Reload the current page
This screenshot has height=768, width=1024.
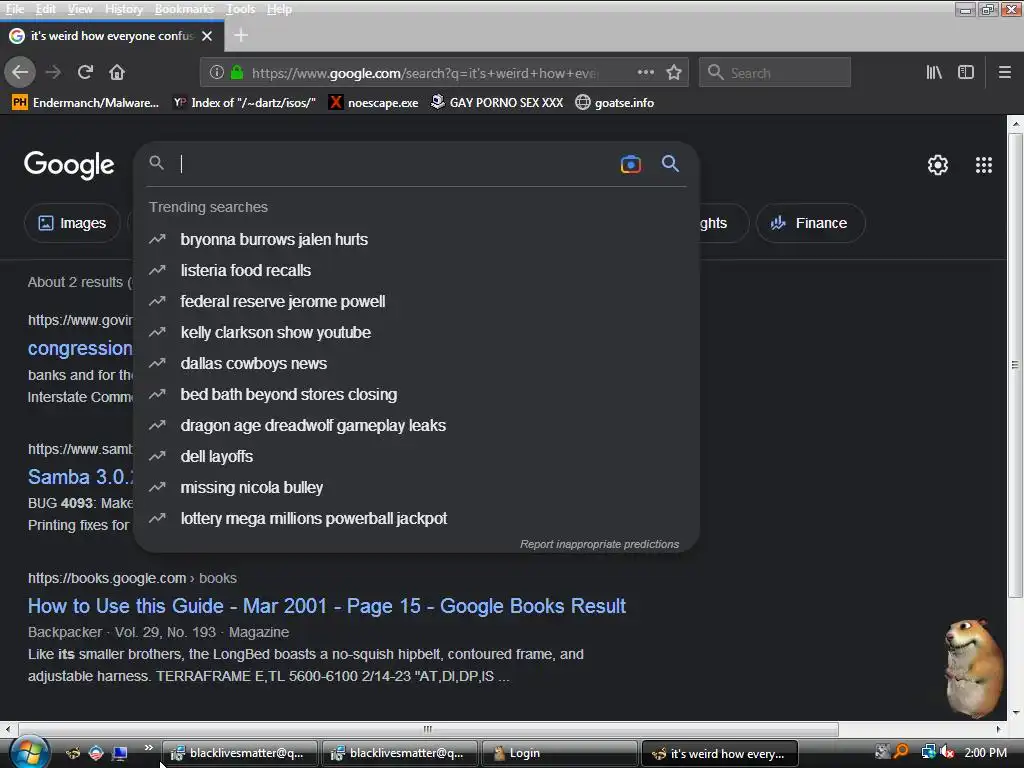85,72
